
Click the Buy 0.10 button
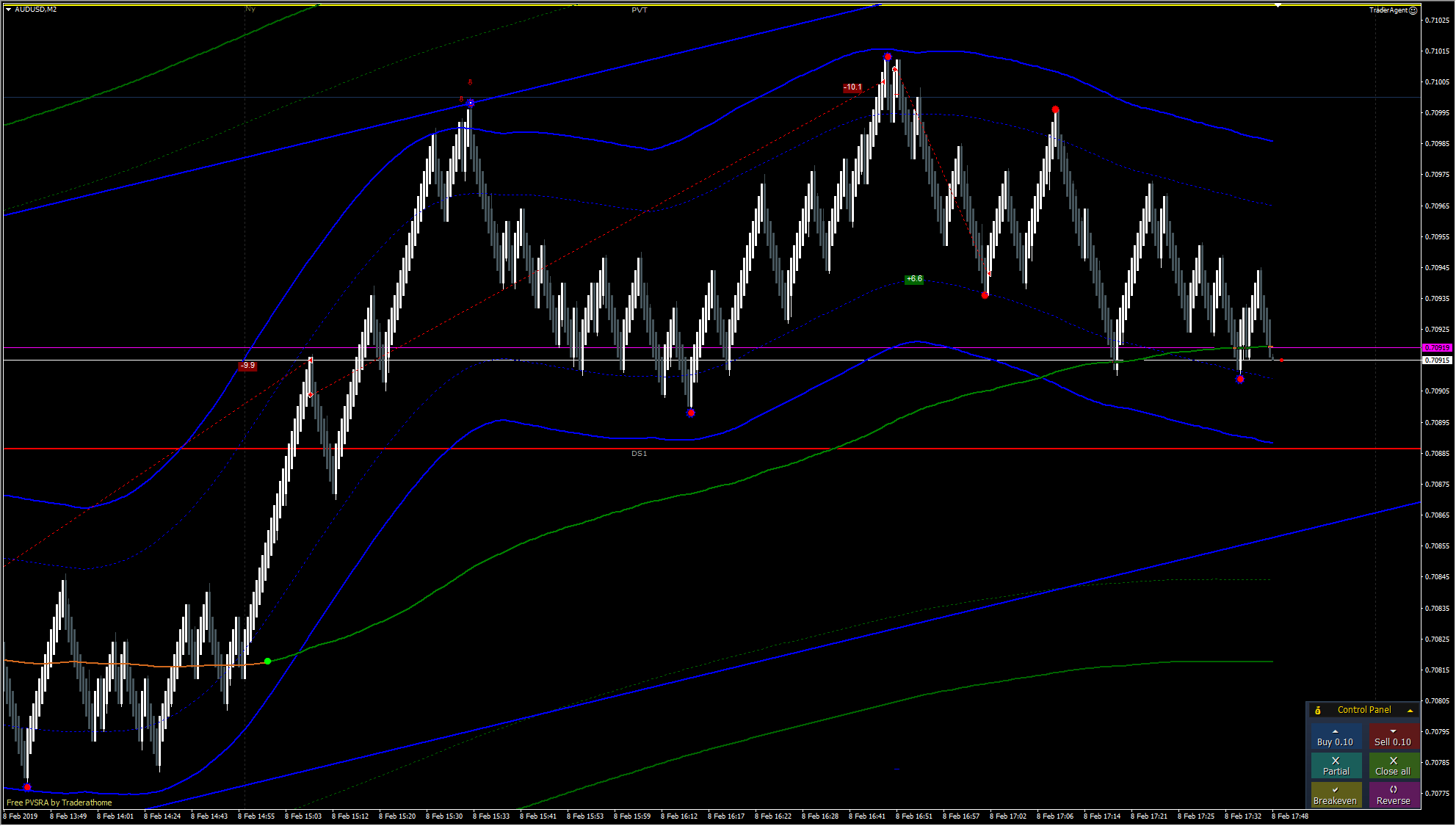1336,738
